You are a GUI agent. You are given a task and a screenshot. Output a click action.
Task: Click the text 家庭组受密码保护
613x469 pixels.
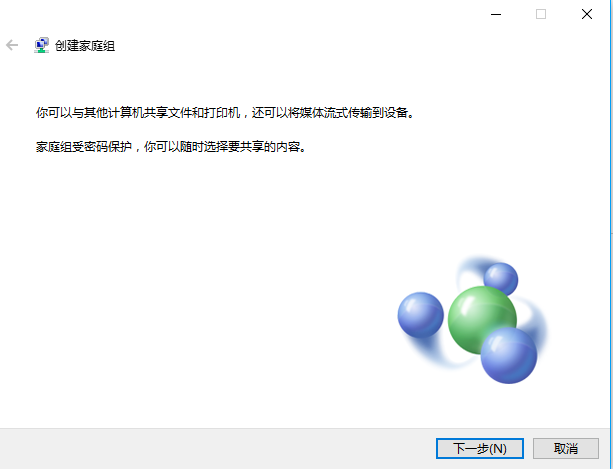click(x=84, y=147)
